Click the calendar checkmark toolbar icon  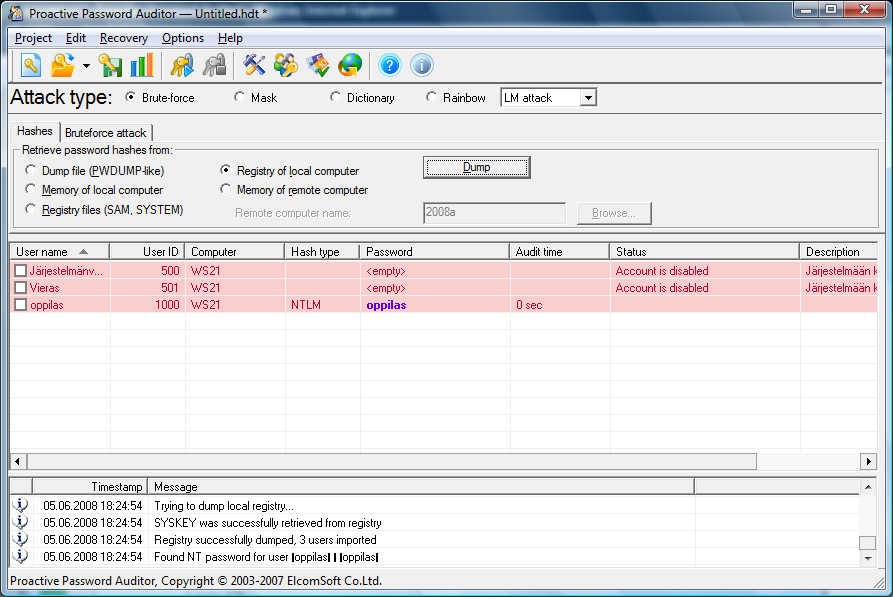click(318, 66)
